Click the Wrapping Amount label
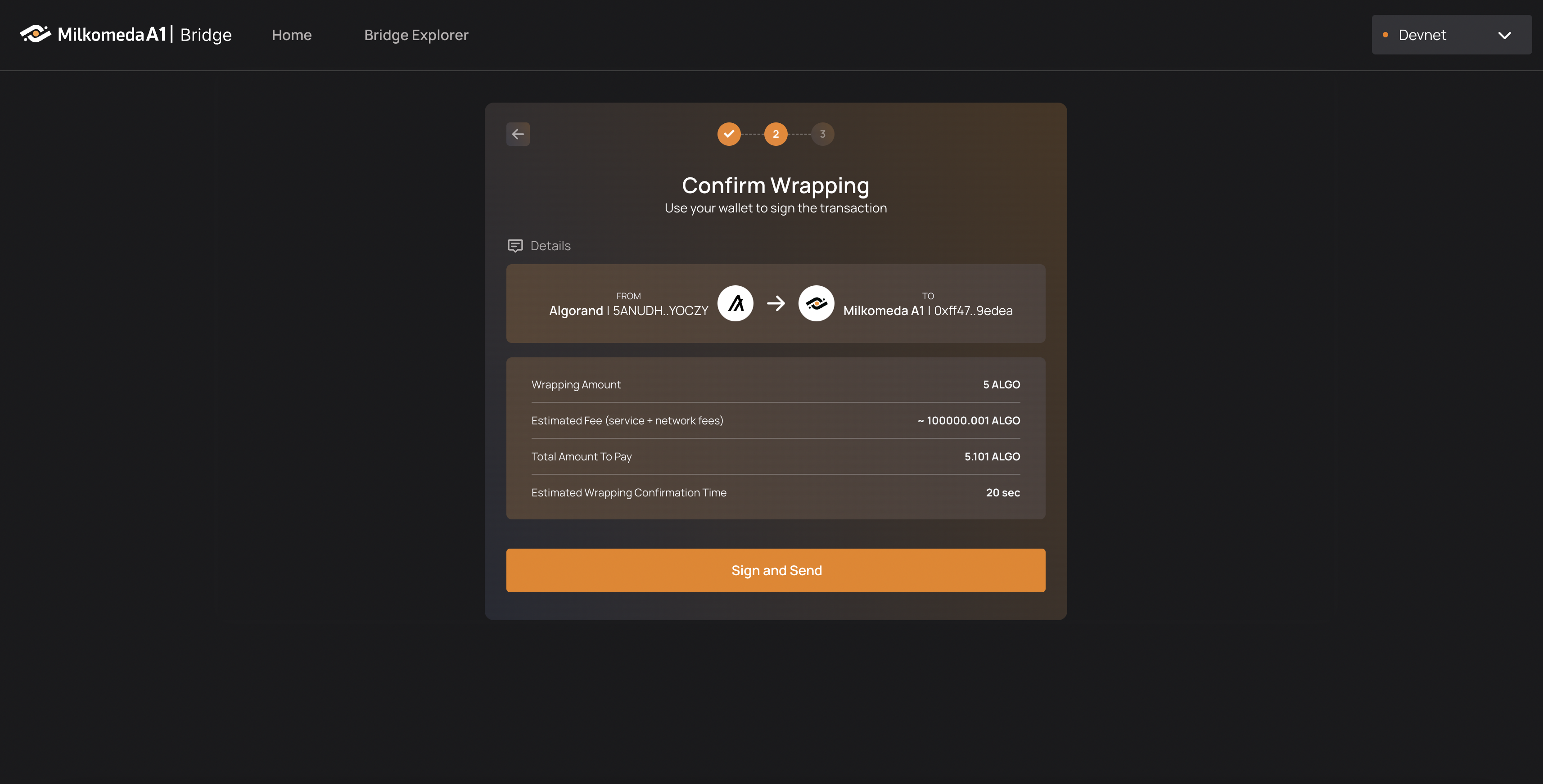This screenshot has width=1543, height=784. [576, 385]
